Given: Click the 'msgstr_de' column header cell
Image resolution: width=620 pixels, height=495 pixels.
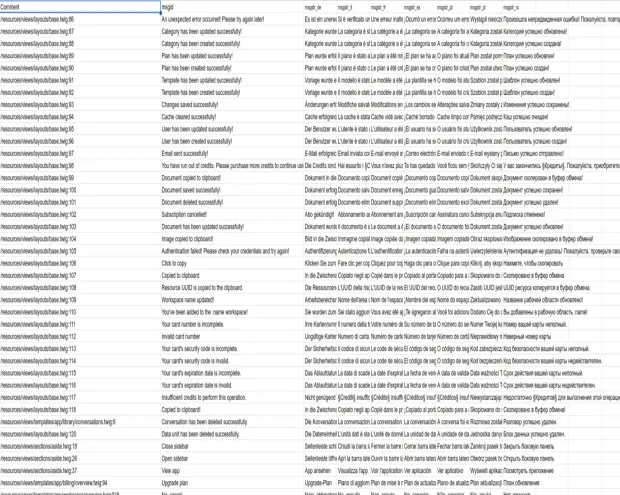Looking at the screenshot, I should (x=320, y=7).
